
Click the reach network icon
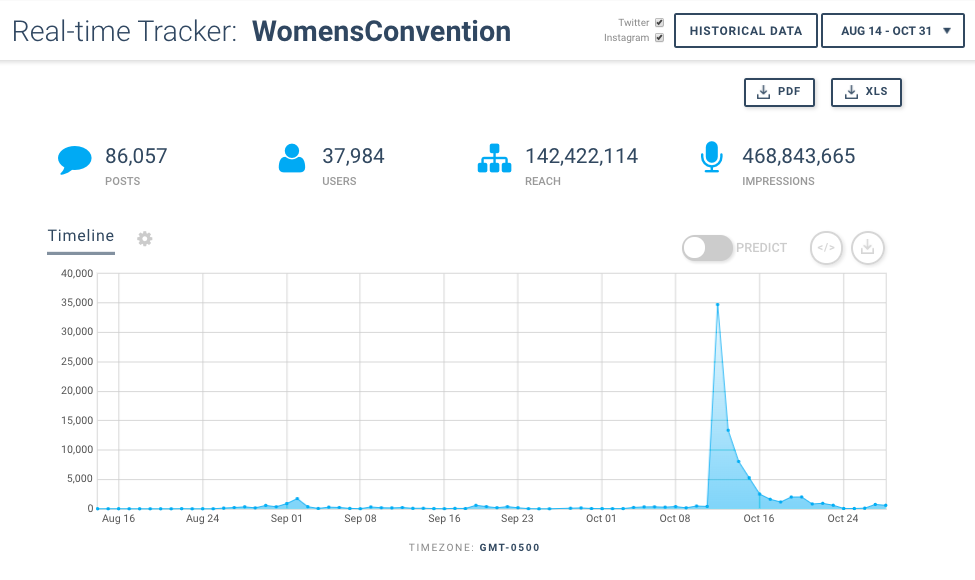pos(494,158)
